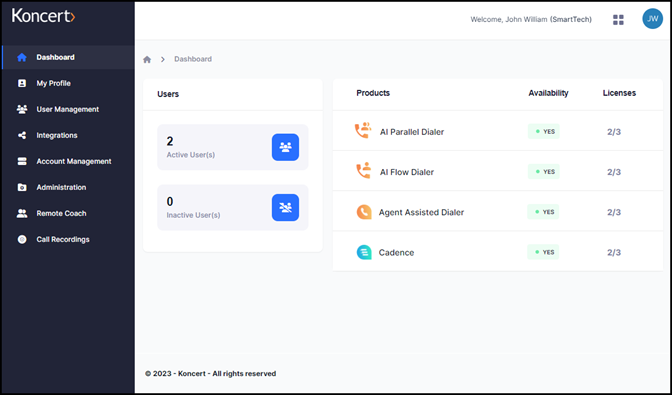Click the Active User(s) label
This screenshot has height=395, width=672.
click(191, 155)
